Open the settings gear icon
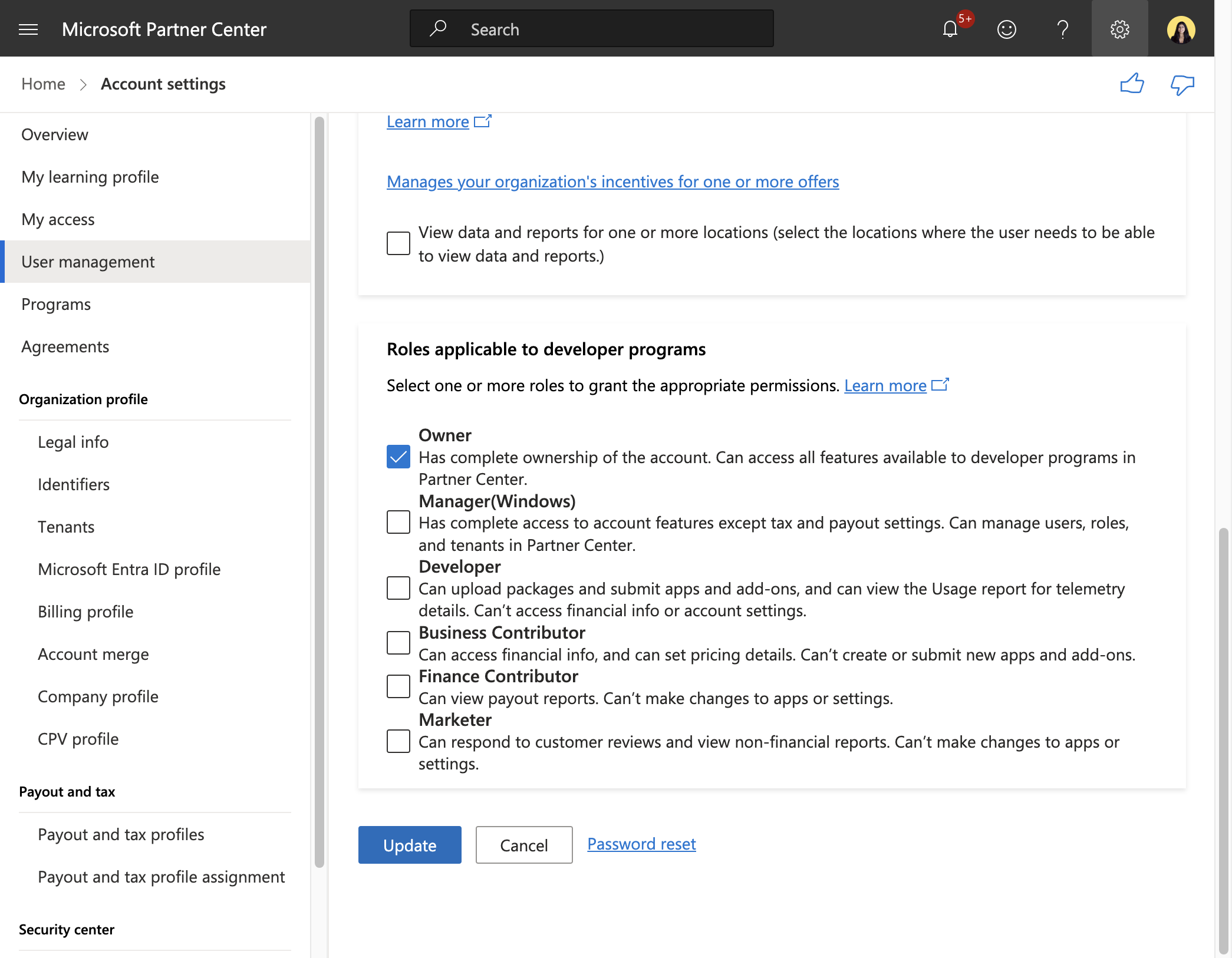1232x958 pixels. 1119,29
